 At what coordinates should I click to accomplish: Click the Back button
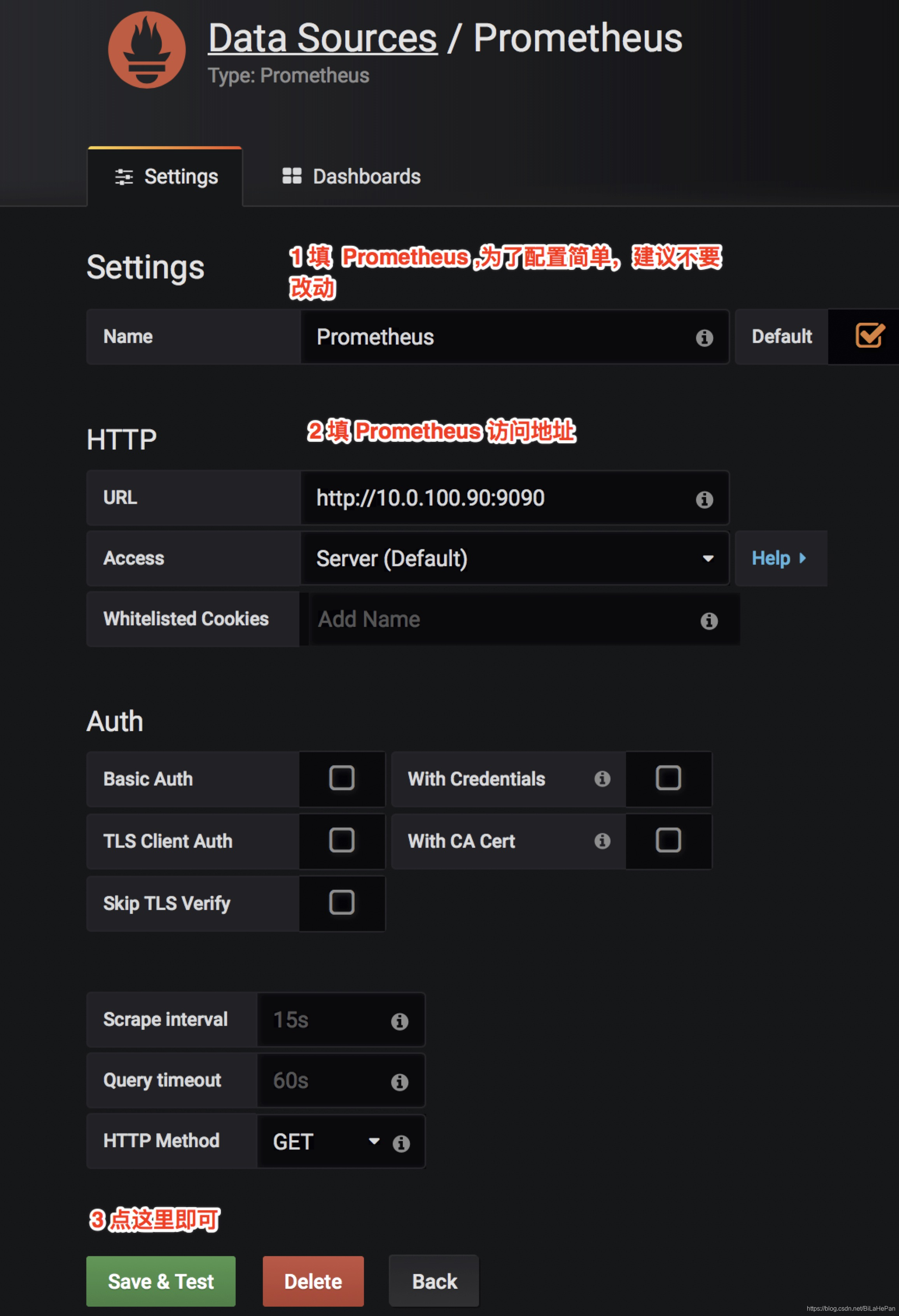coord(434,1281)
